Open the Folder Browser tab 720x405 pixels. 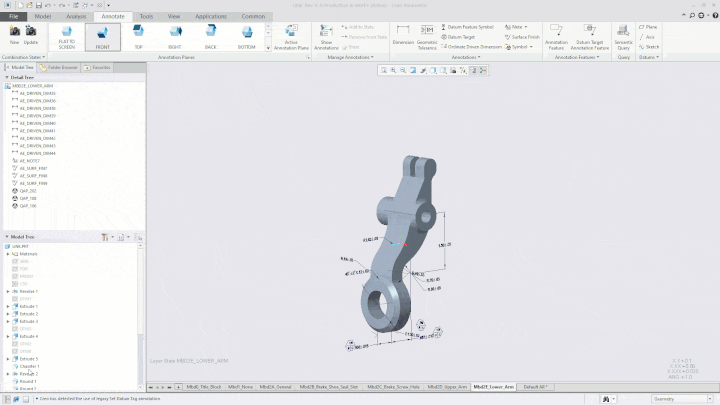click(62, 67)
